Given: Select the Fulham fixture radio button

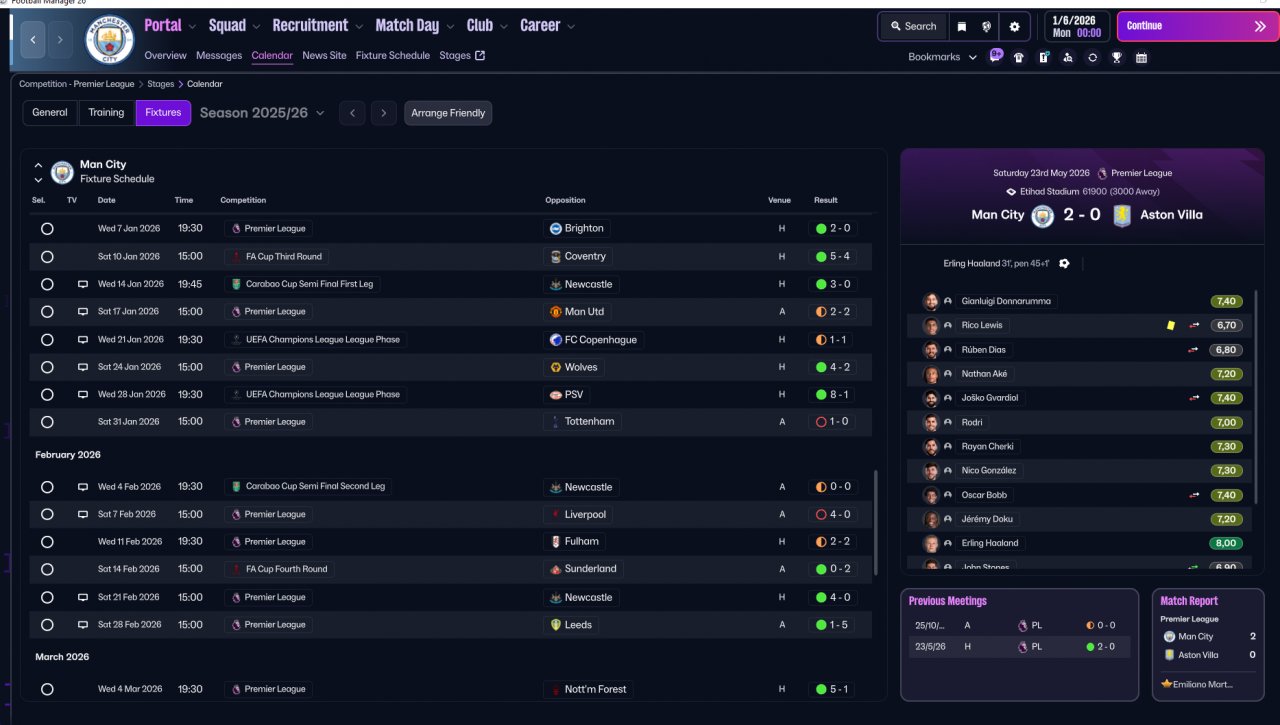Looking at the screenshot, I should tap(47, 542).
